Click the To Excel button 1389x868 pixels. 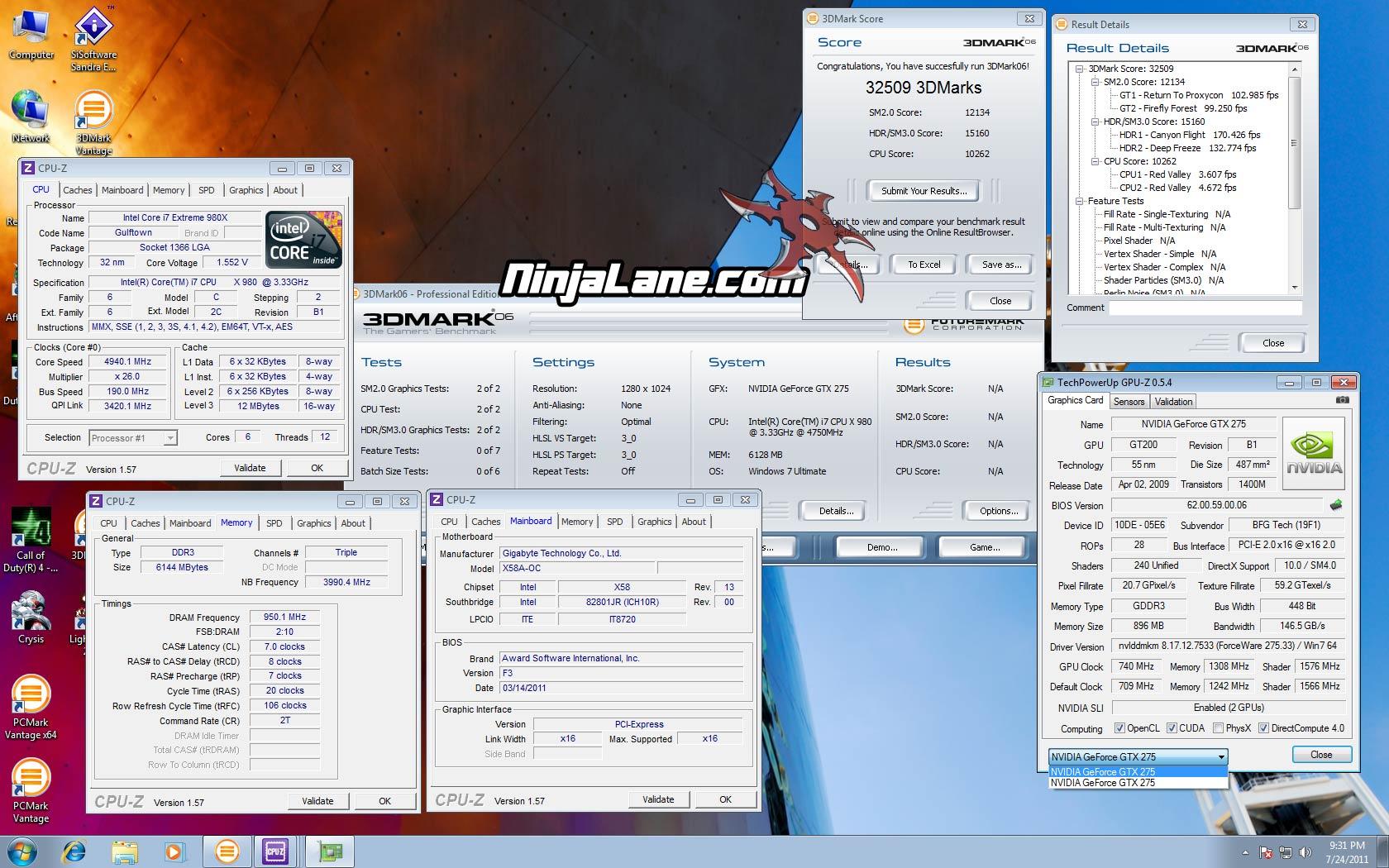click(x=924, y=265)
